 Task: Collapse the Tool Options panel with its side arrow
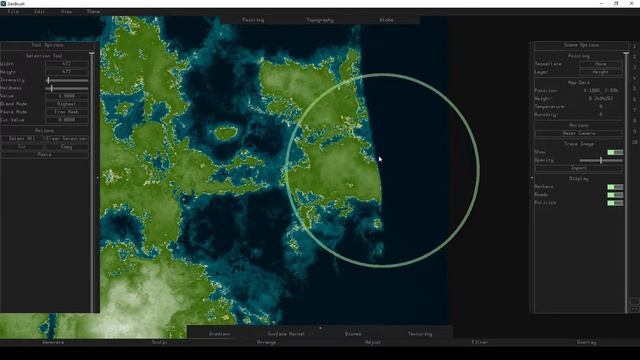97,178
